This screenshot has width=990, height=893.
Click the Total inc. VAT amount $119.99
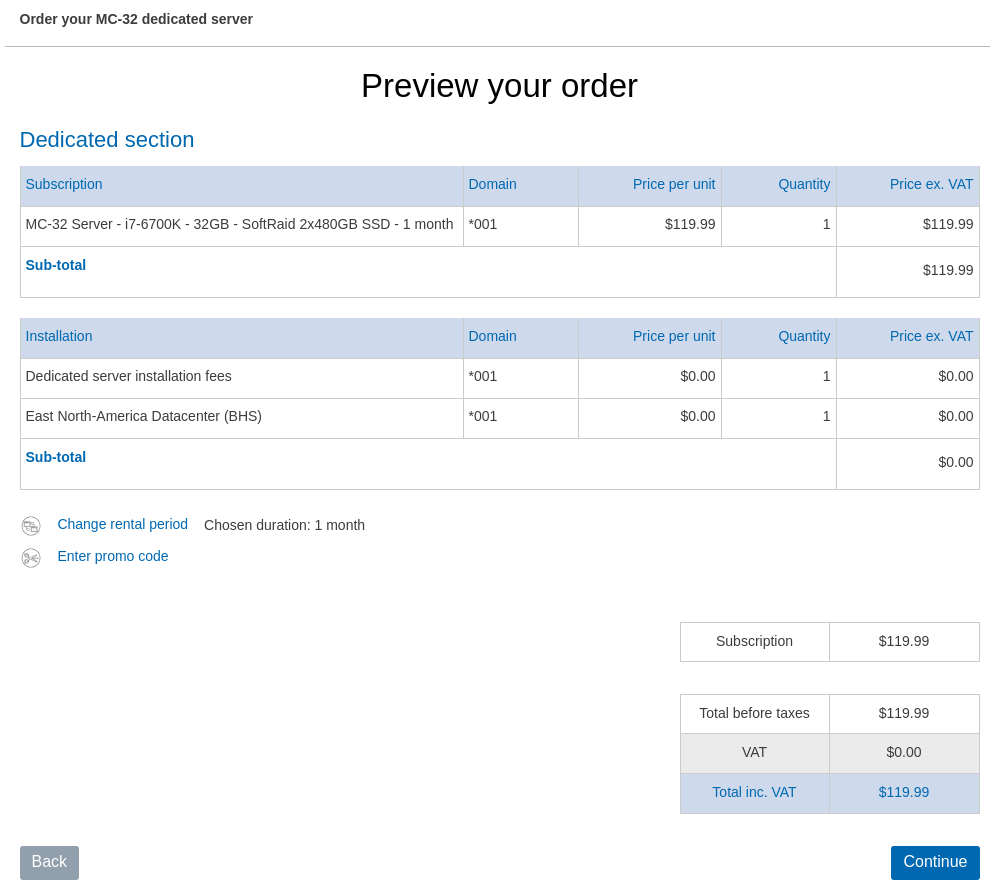(x=904, y=793)
